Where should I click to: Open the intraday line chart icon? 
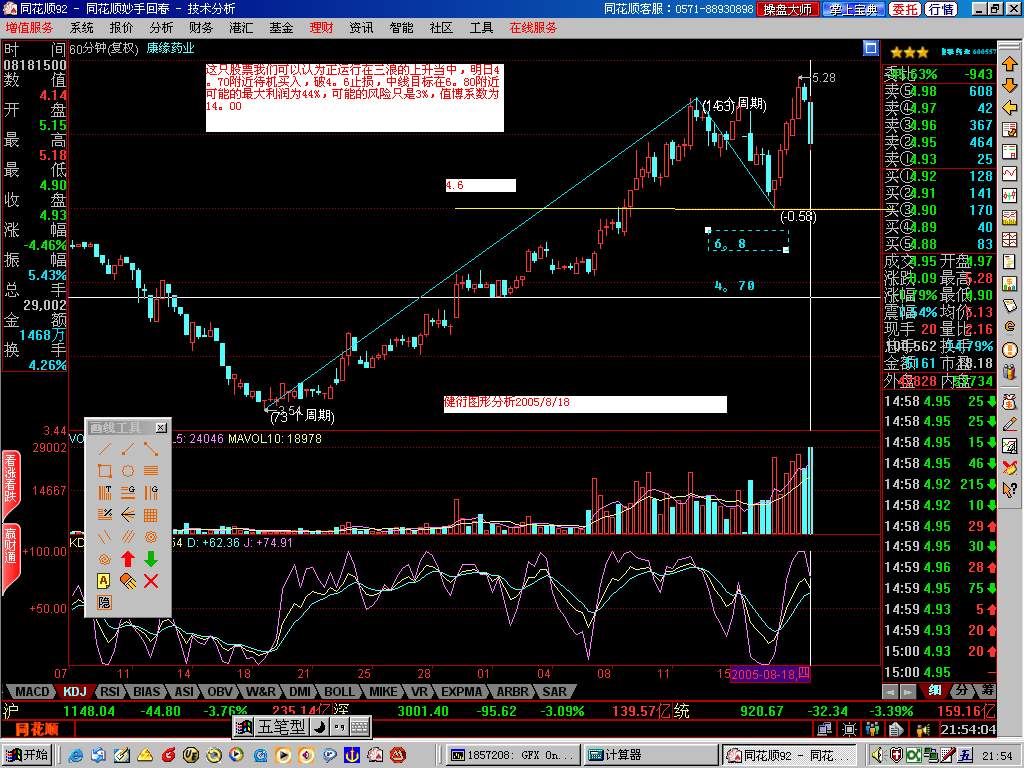click(1010, 174)
